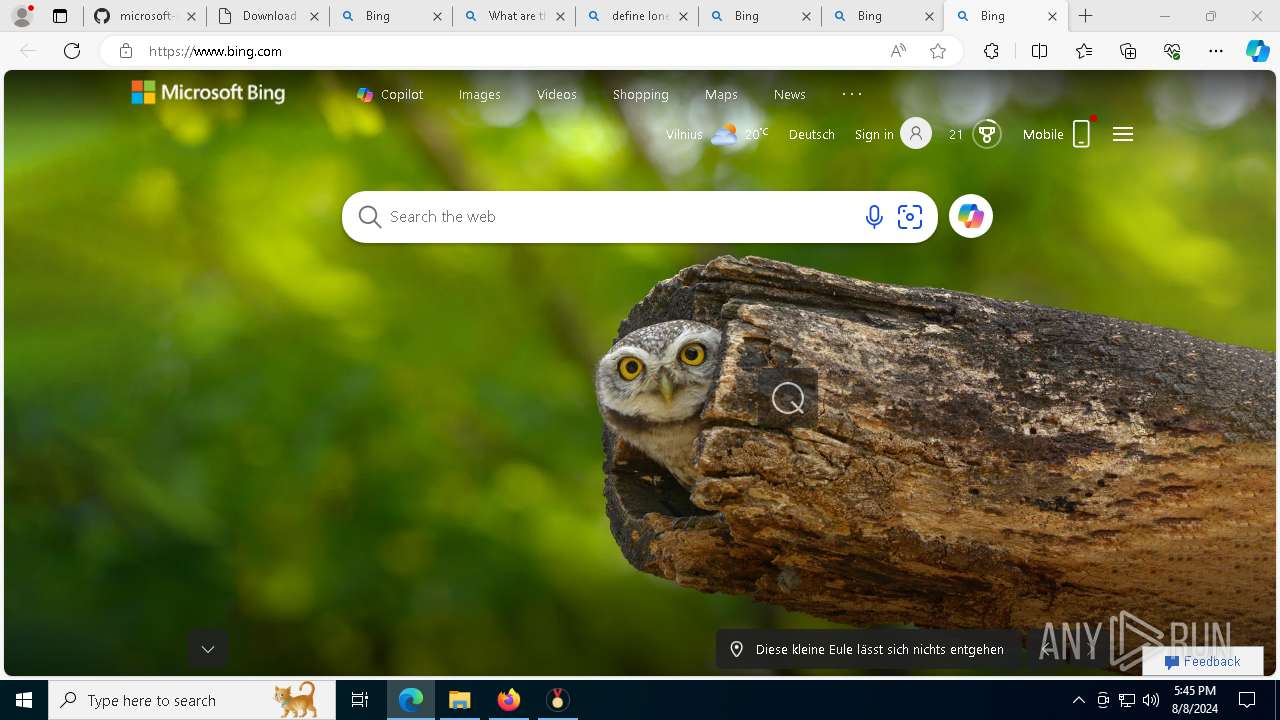1280x720 pixels.
Task: Open Images in Bing navigation
Action: tap(480, 94)
